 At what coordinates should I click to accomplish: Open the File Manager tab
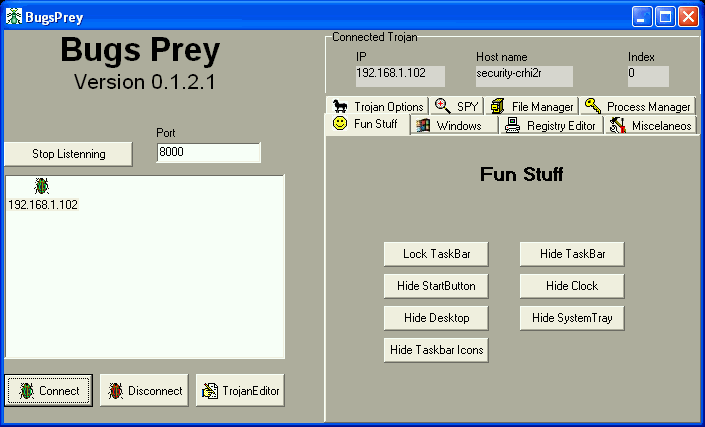pyautogui.click(x=532, y=106)
